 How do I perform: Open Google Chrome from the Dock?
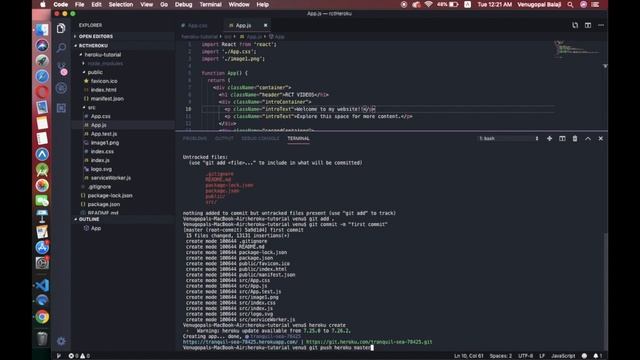coord(42,316)
